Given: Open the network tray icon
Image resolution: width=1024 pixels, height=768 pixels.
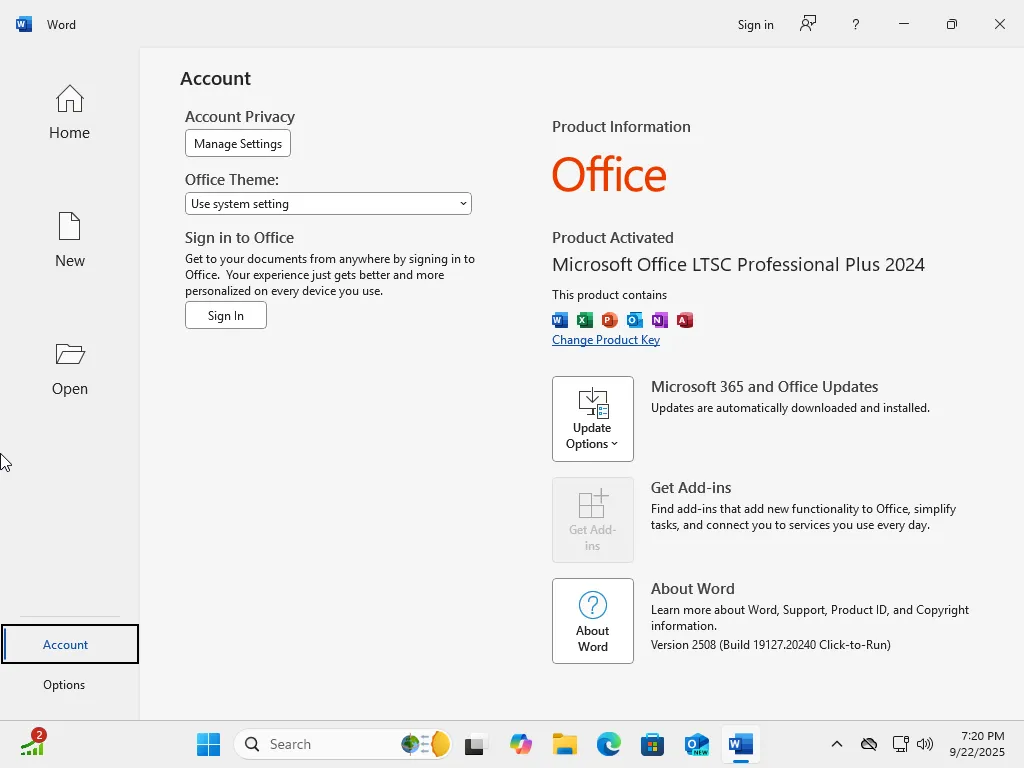Looking at the screenshot, I should (x=901, y=744).
